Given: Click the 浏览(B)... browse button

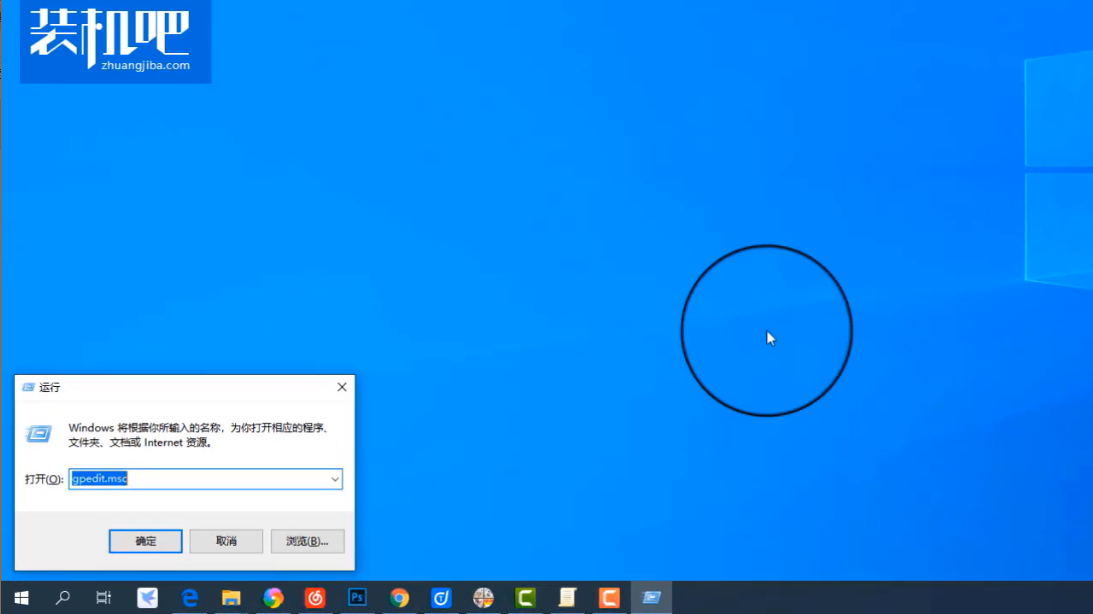Looking at the screenshot, I should click(307, 541).
